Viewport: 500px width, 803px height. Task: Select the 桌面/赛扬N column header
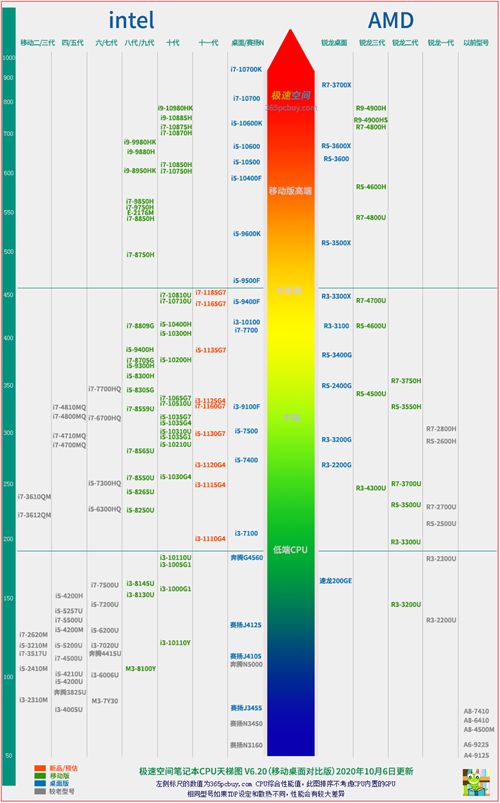[247, 43]
